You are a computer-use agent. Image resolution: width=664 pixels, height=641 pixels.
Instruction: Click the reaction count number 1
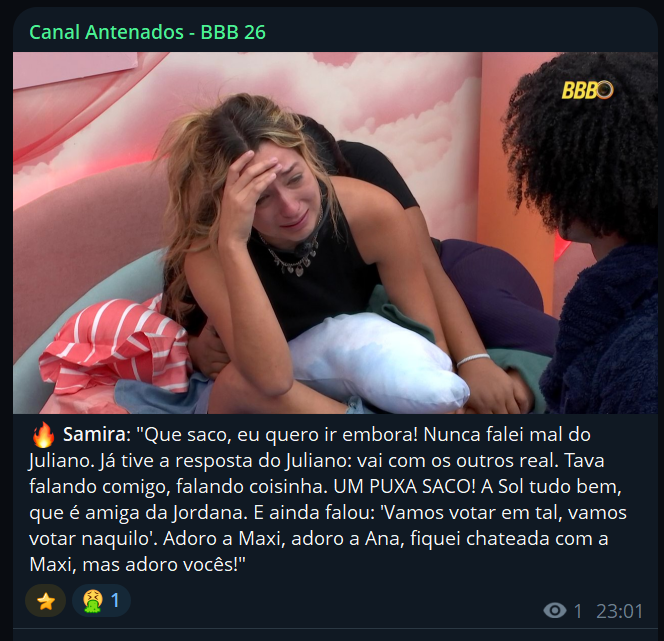pyautogui.click(x=115, y=601)
